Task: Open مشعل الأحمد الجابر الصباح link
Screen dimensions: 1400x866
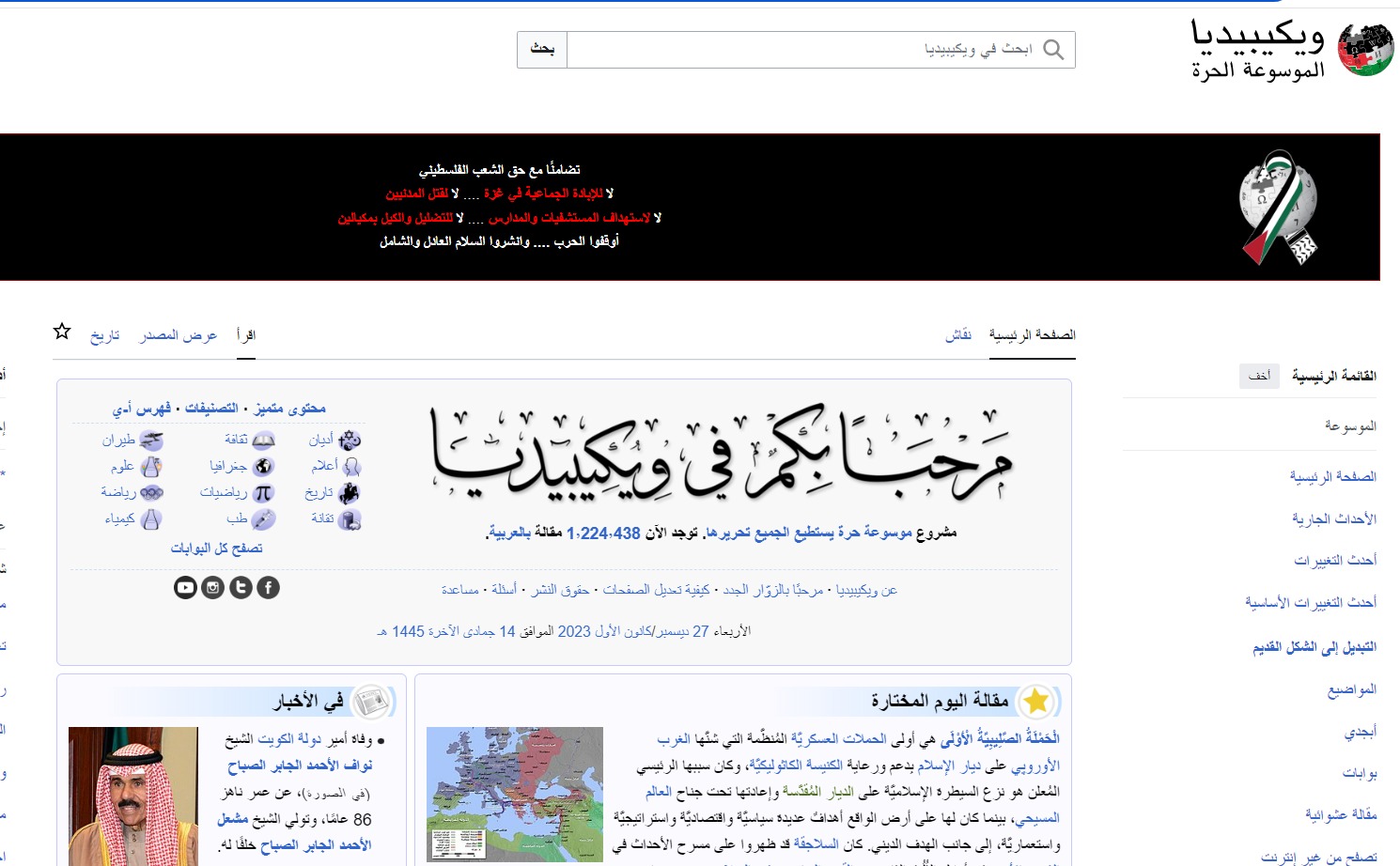Action: (x=294, y=832)
